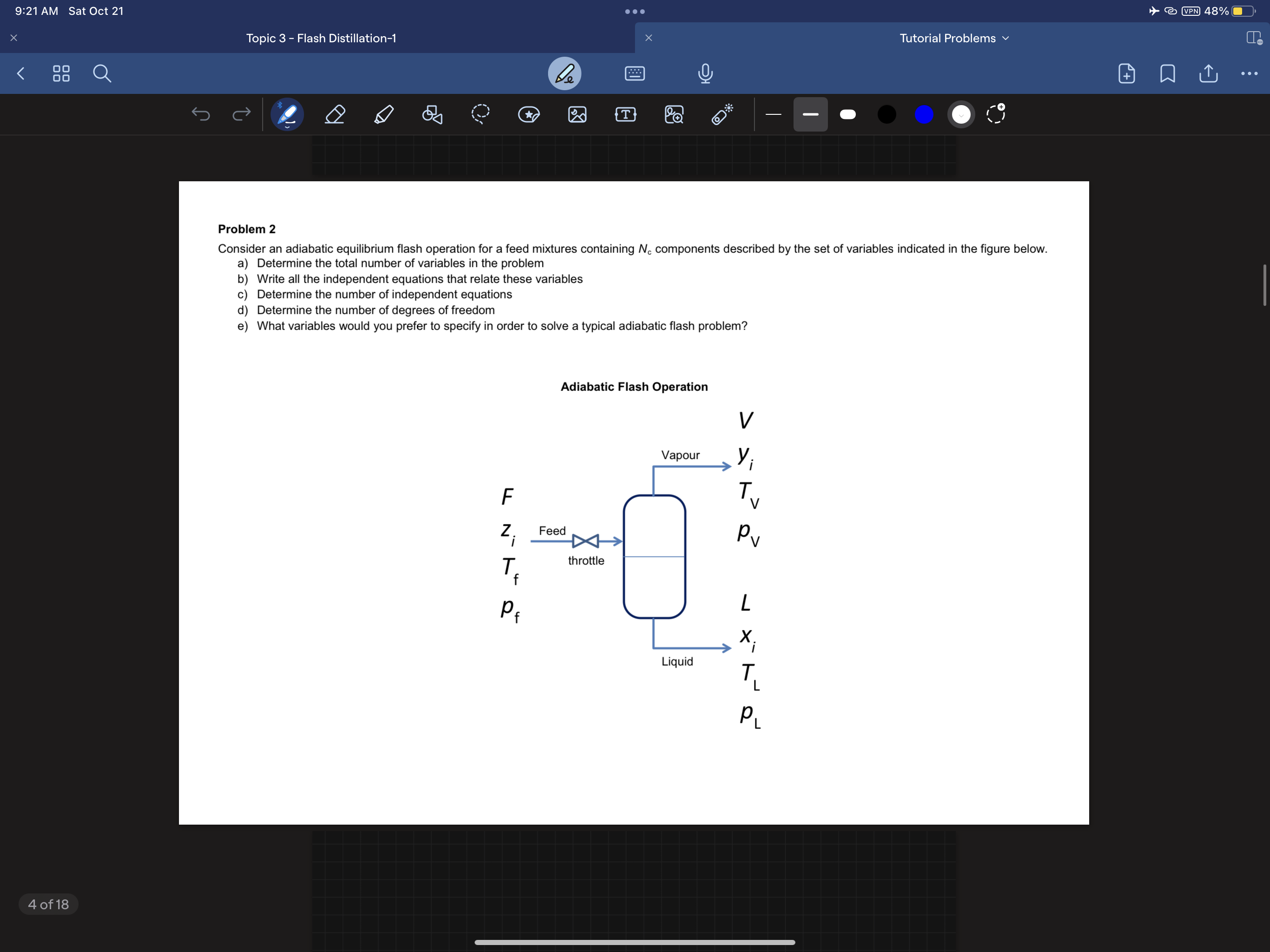Open the page thumbnails grid view
The height and width of the screenshot is (952, 1270).
(61, 73)
